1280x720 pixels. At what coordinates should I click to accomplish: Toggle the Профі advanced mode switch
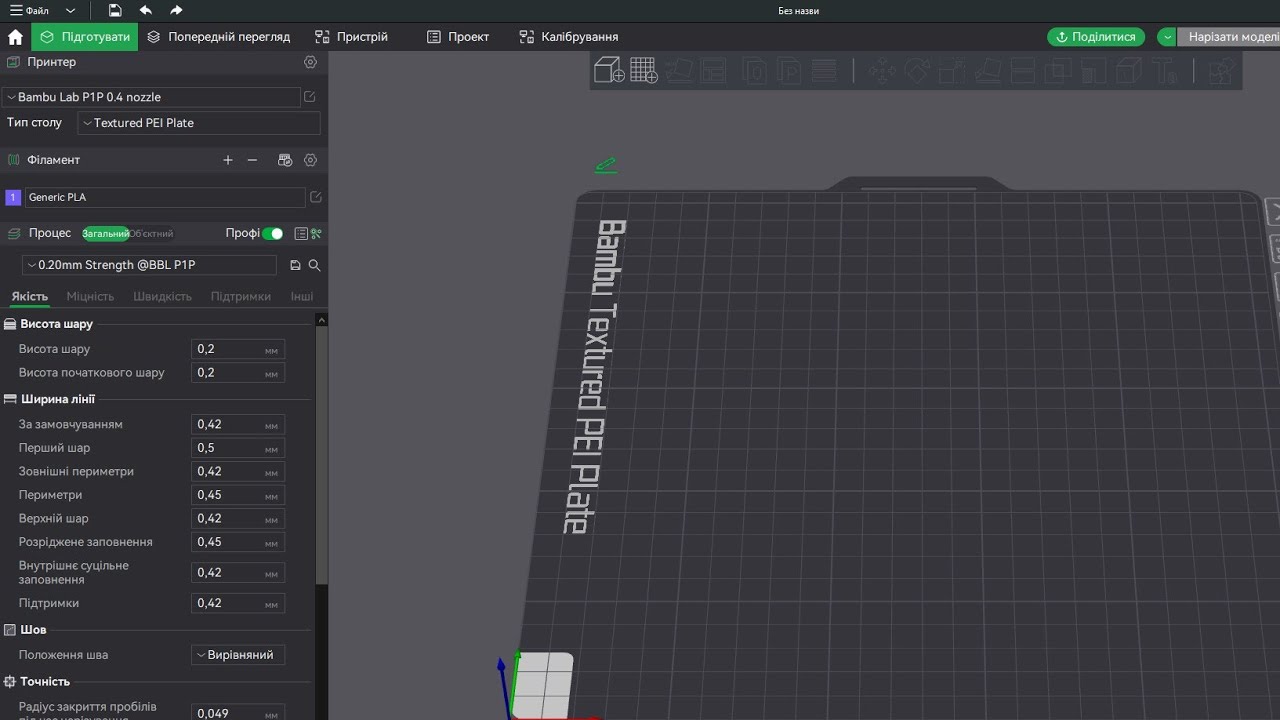pos(273,233)
